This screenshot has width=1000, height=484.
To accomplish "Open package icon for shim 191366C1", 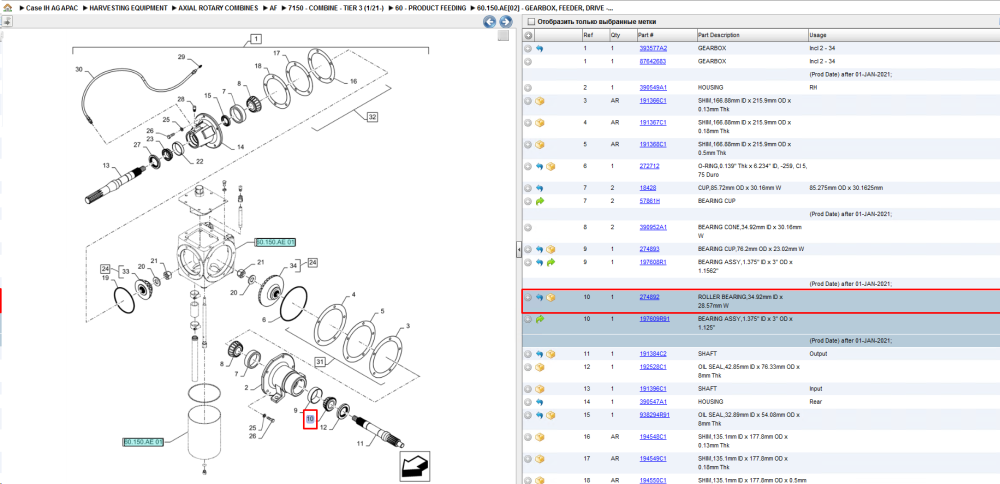I will (x=540, y=101).
